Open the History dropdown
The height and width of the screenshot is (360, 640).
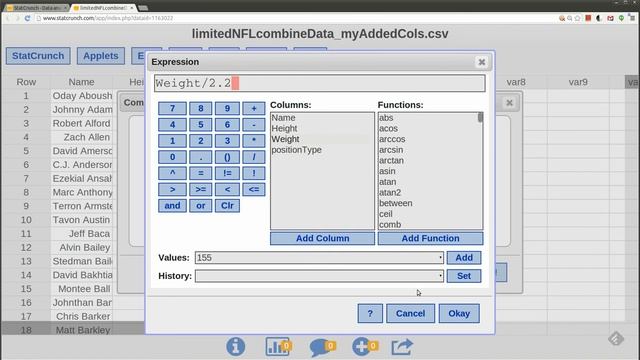point(319,276)
